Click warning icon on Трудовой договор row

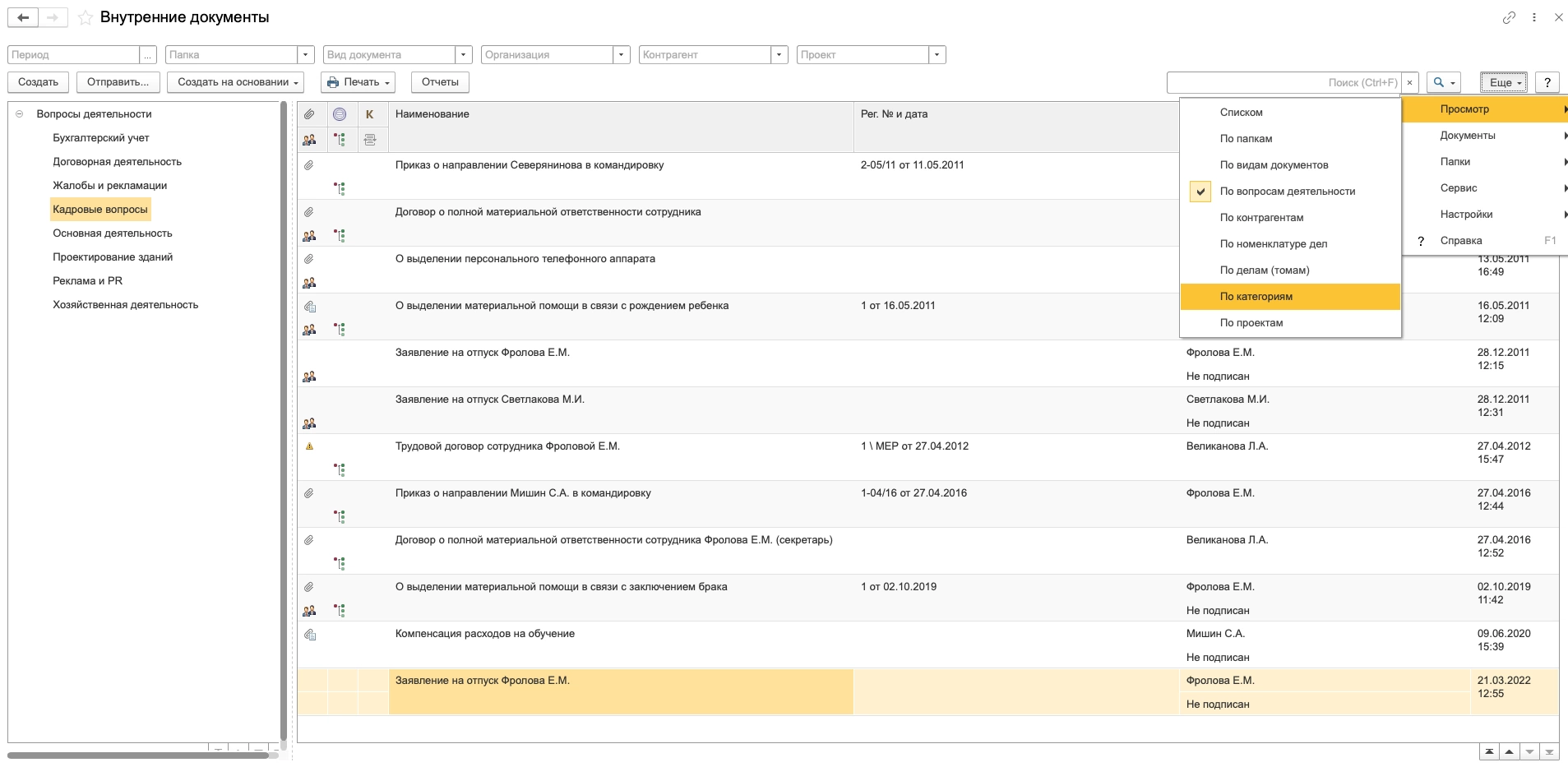310,446
